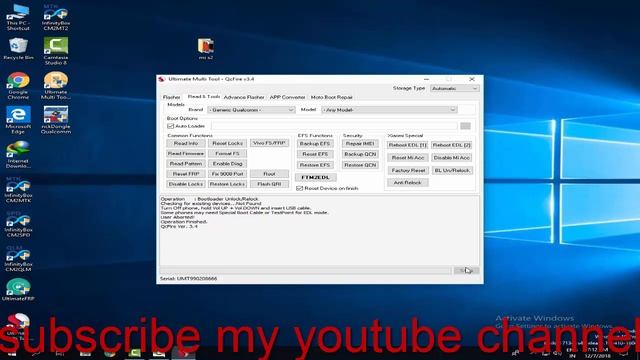The image size is (640, 360).
Task: Select the rckDongle Qualcomm desktop icon
Action: point(56,120)
